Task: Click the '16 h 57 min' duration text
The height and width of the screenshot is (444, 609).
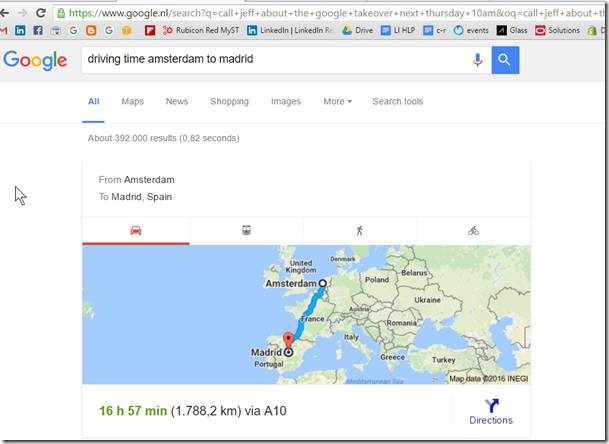Action: [133, 411]
